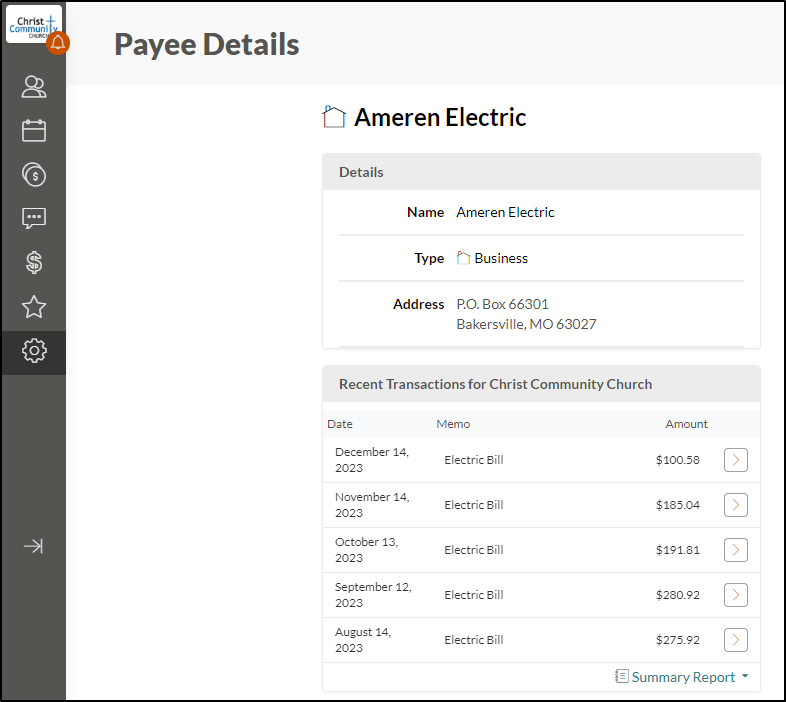This screenshot has height=702, width=786.
Task: Click Electric Bill memo in August row
Action: (474, 640)
